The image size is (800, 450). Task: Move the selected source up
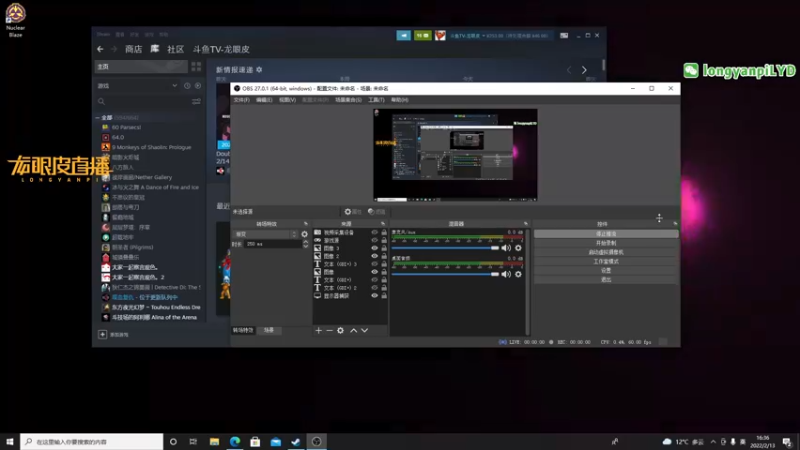354,331
